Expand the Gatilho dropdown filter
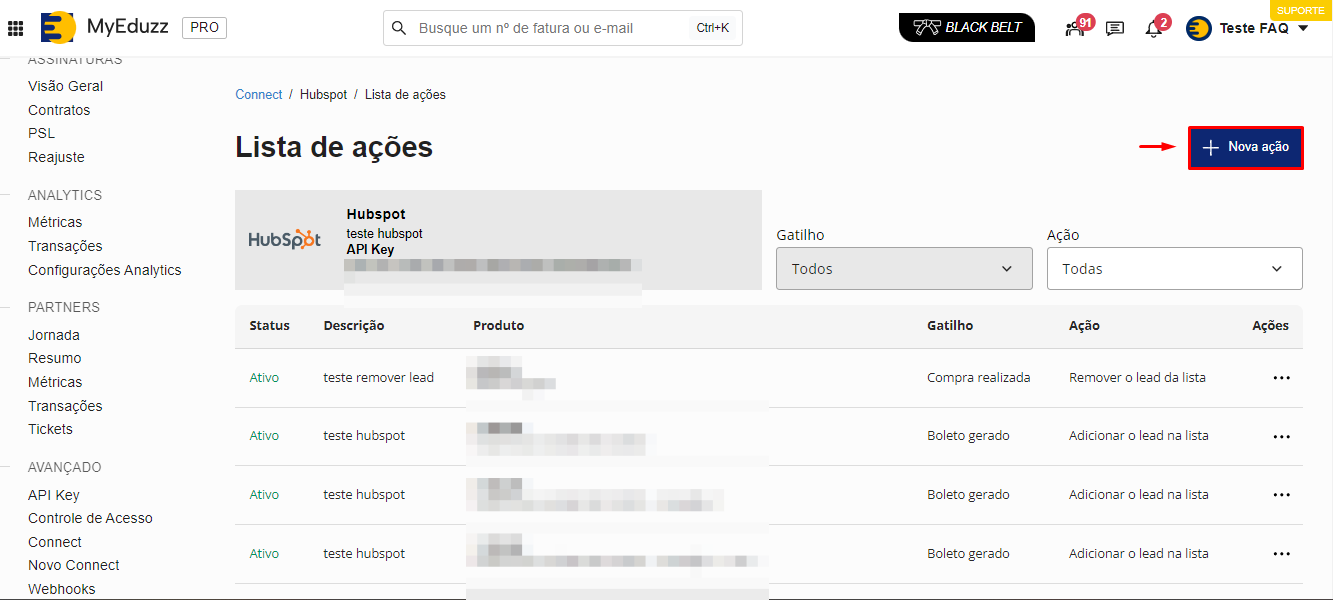 point(903,269)
